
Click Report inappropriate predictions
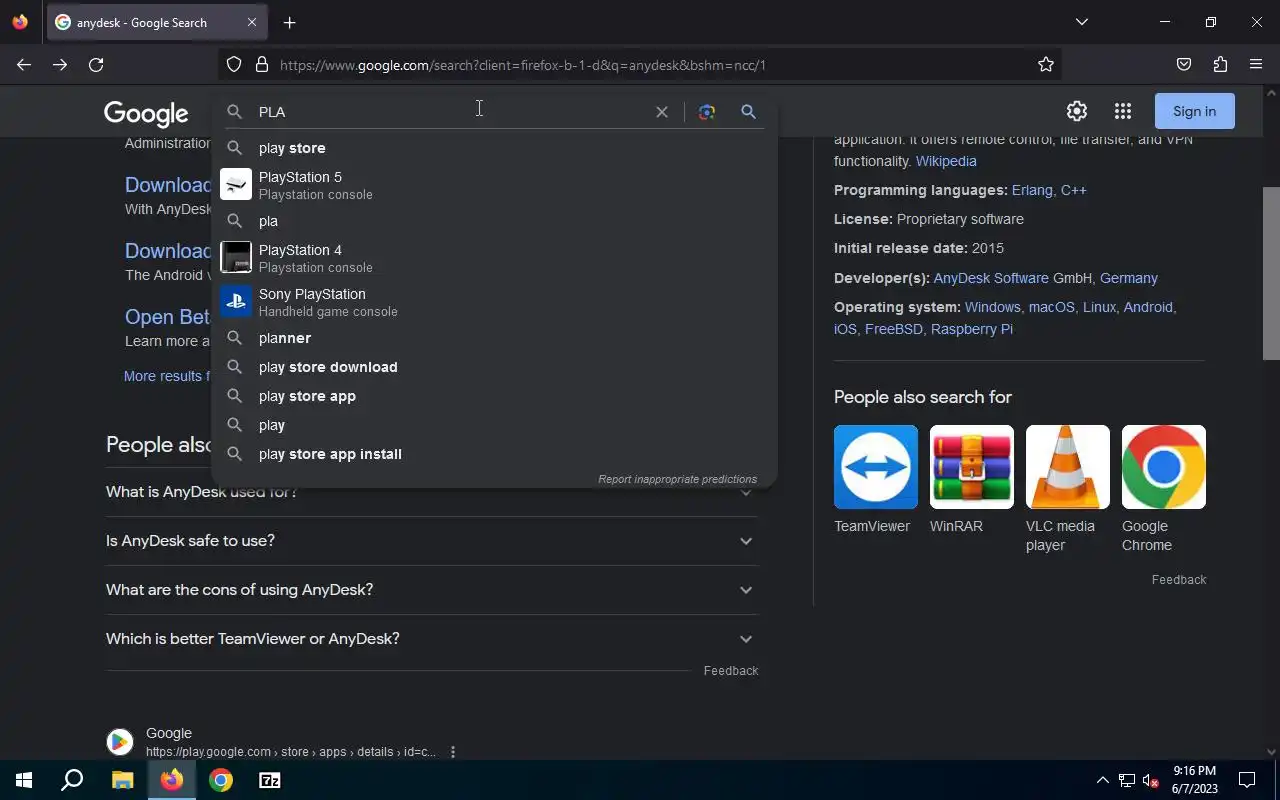(x=677, y=479)
